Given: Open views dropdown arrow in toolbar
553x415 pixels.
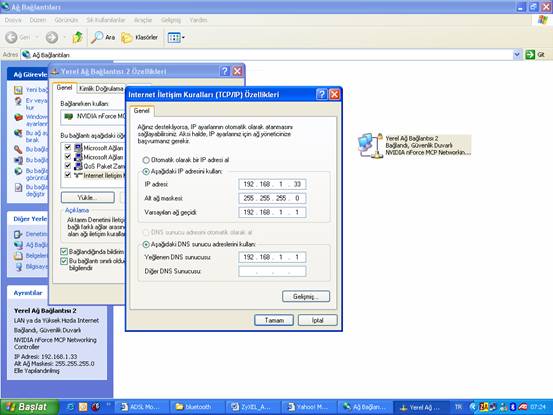Looking at the screenshot, I should click(183, 37).
